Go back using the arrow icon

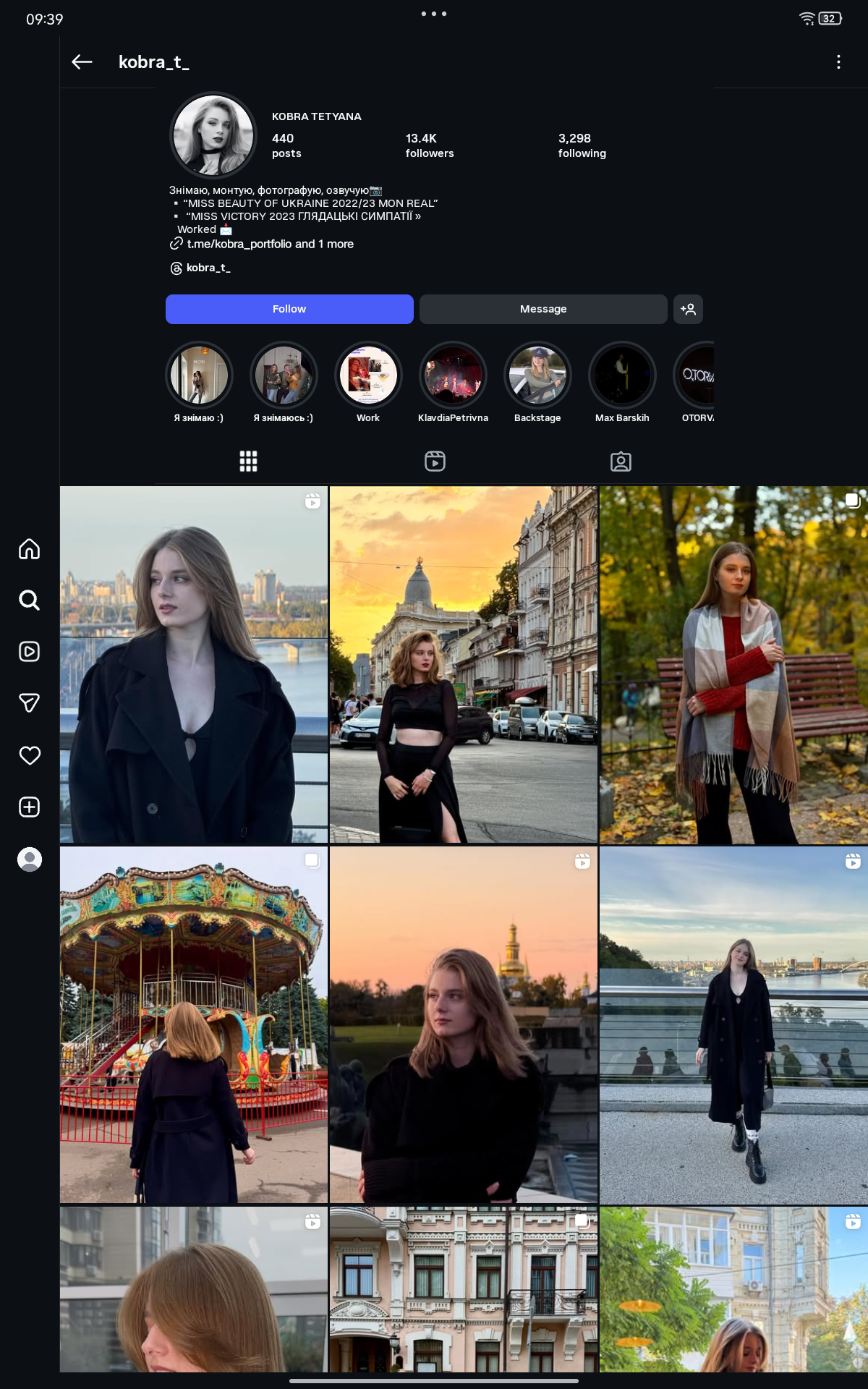coord(82,62)
